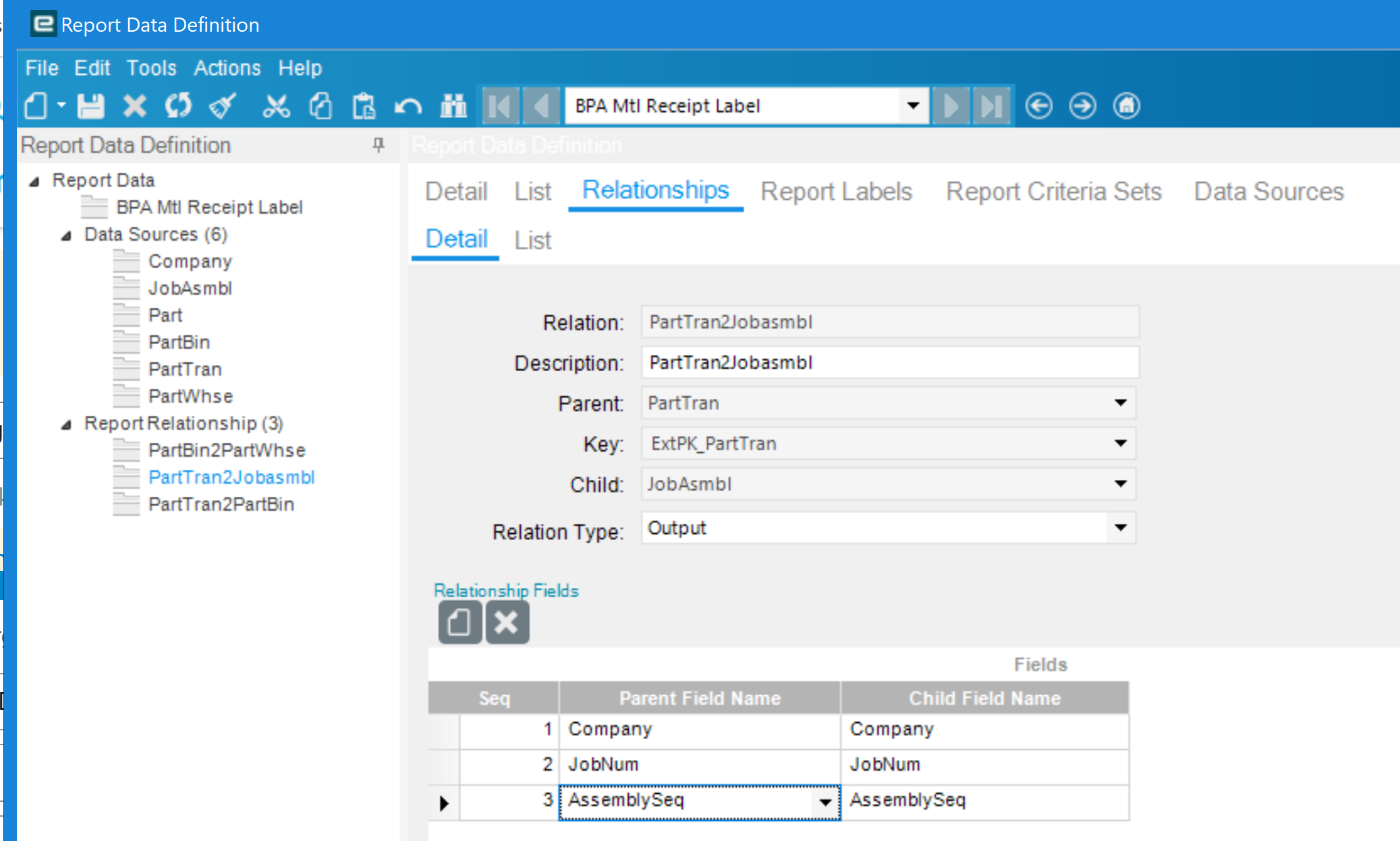The image size is (1400, 841).
Task: Click the Cut scissors icon
Action: point(276,106)
